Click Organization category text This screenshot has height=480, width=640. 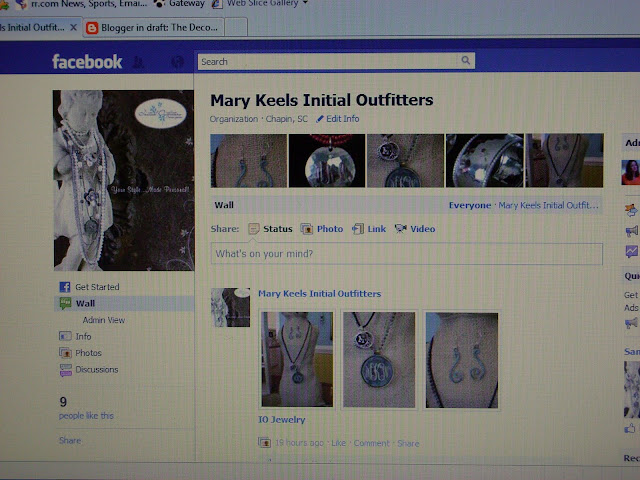point(234,119)
